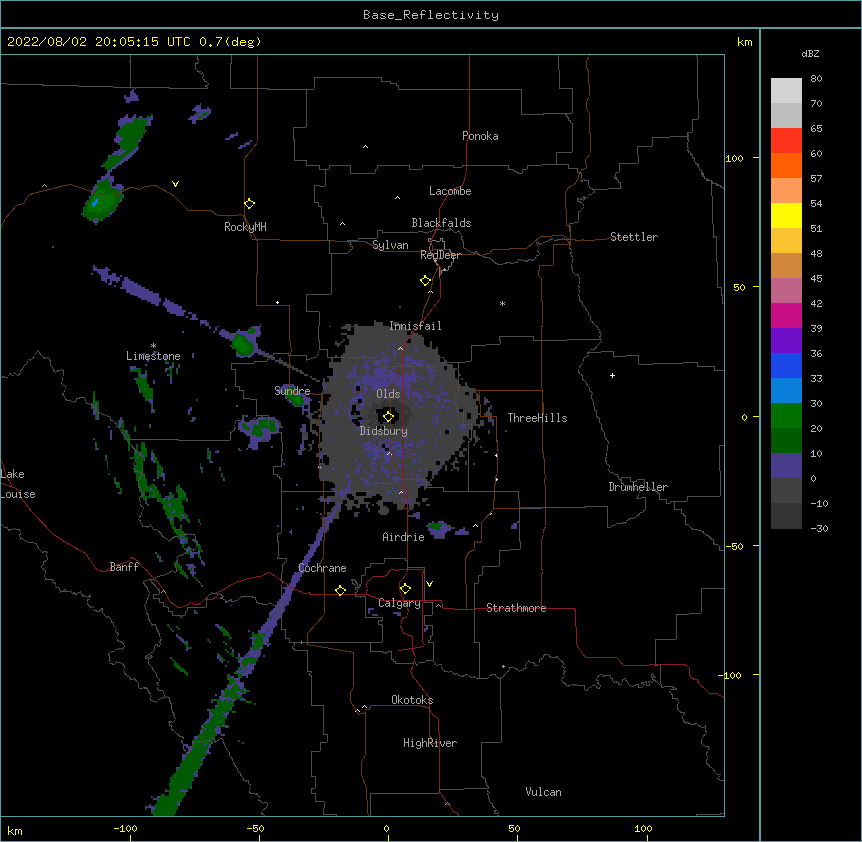862x842 pixels.
Task: Click the RockyMH label
Action: tap(245, 227)
